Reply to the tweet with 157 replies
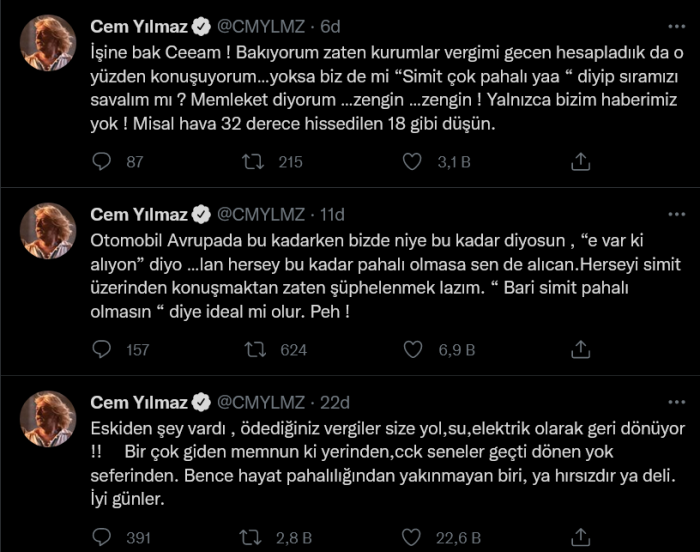Image resolution: width=700 pixels, height=552 pixels. (101, 349)
